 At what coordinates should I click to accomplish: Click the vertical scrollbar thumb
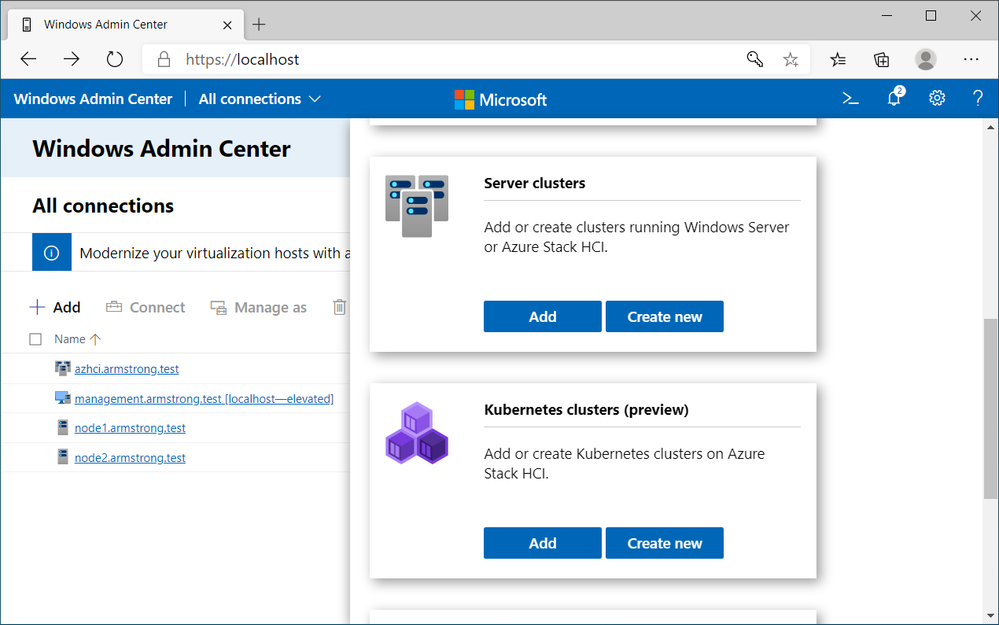[x=991, y=408]
